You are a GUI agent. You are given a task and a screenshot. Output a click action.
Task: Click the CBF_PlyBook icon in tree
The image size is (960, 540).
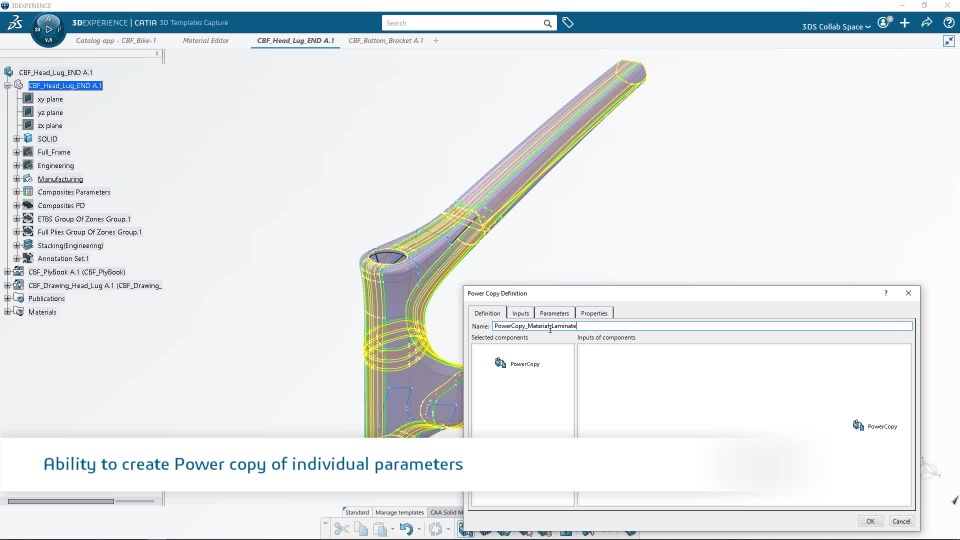coord(19,271)
